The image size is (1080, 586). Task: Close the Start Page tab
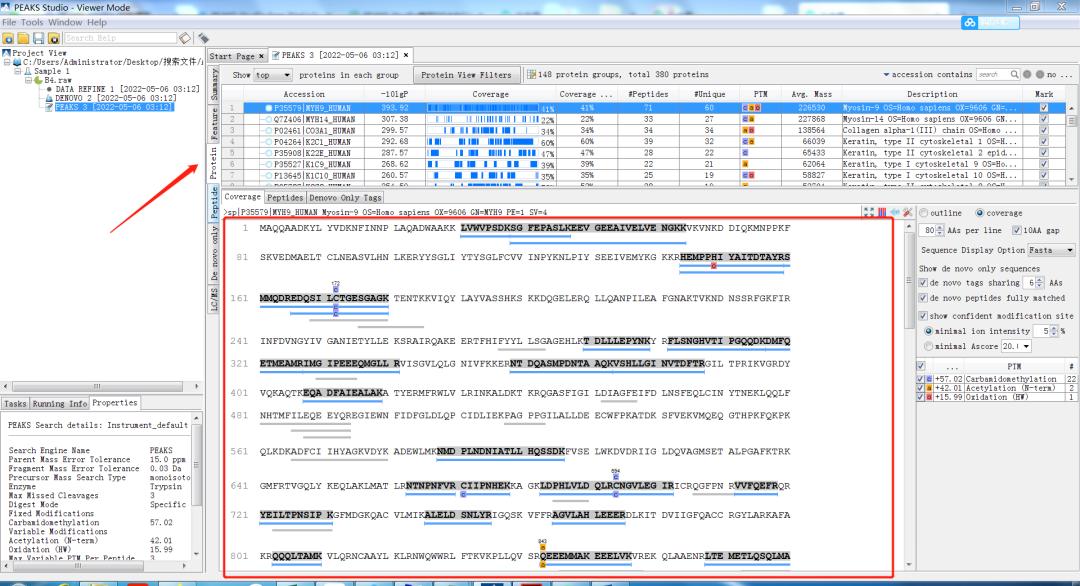tap(262, 56)
